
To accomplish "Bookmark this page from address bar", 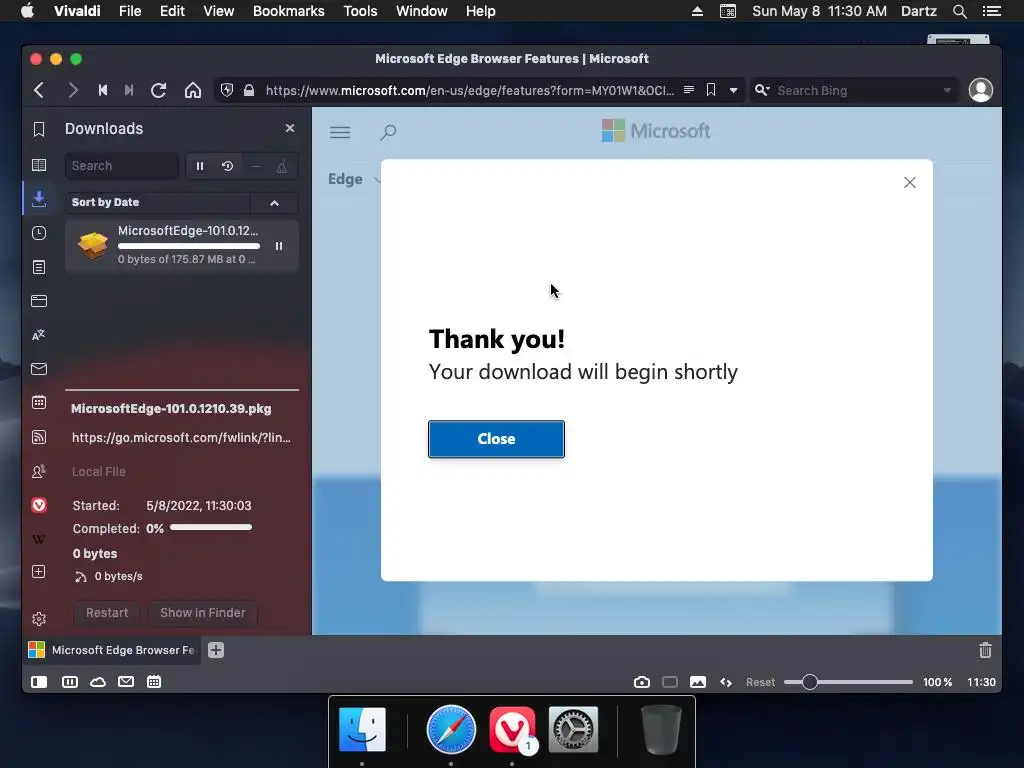I will tap(711, 90).
